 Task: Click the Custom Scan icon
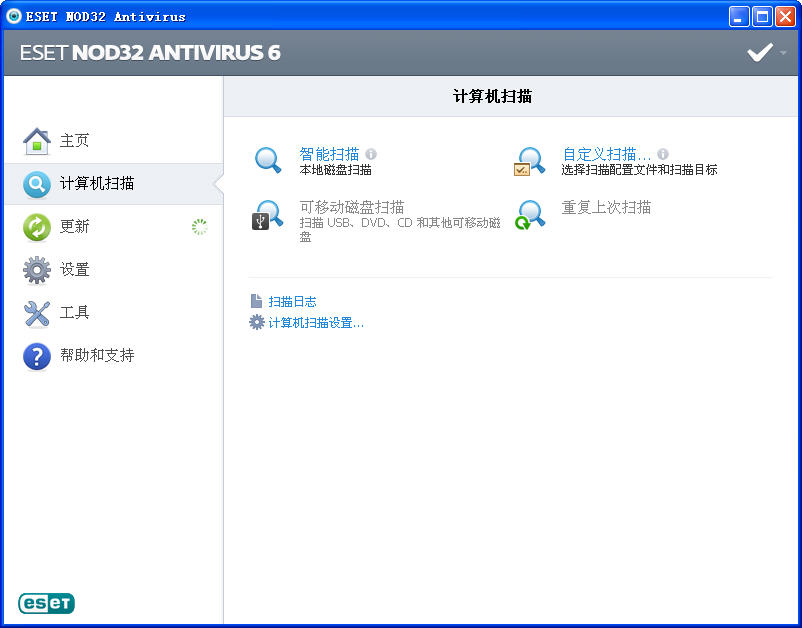pyautogui.click(x=530, y=161)
